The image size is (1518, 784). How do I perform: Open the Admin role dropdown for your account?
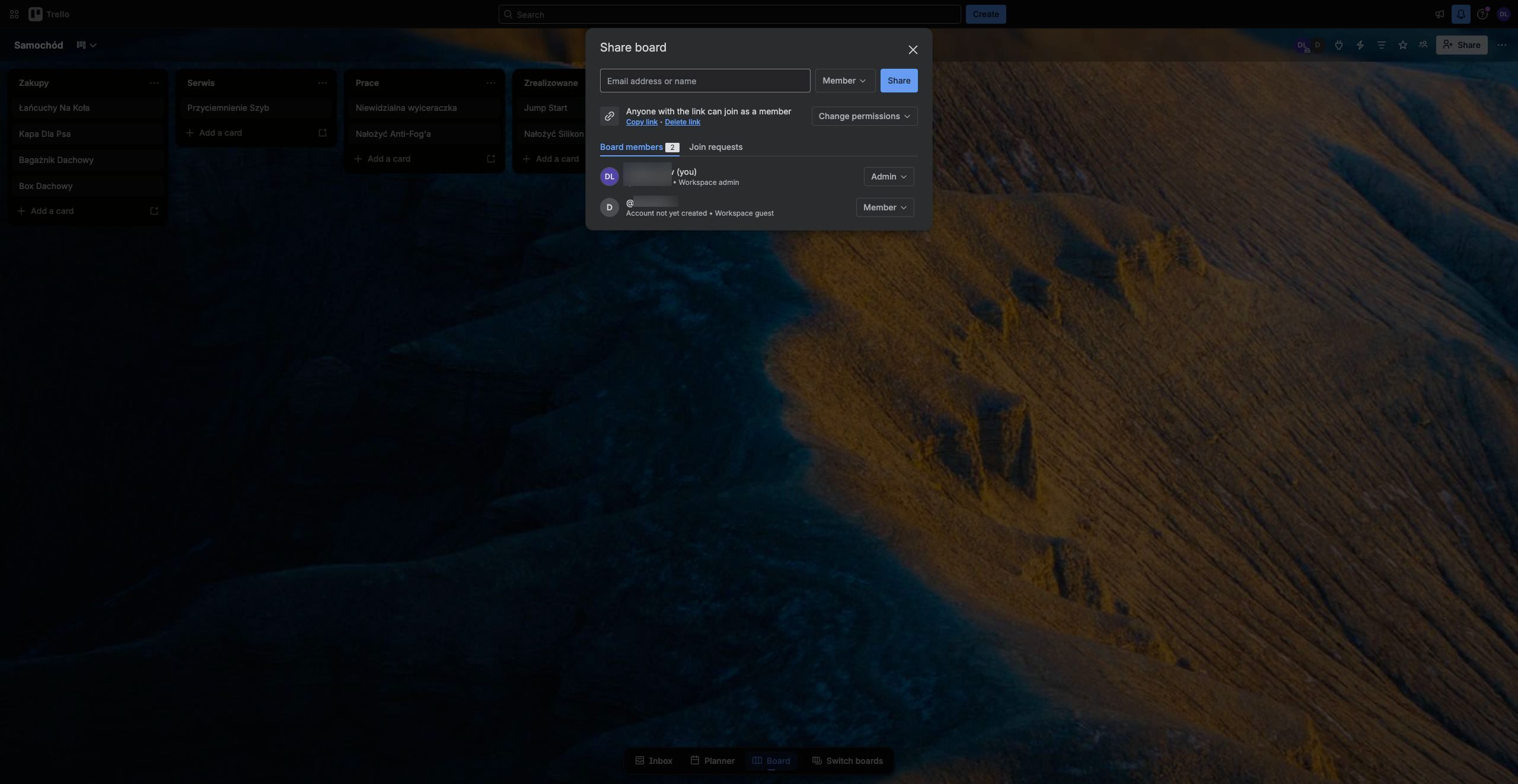[x=889, y=177]
